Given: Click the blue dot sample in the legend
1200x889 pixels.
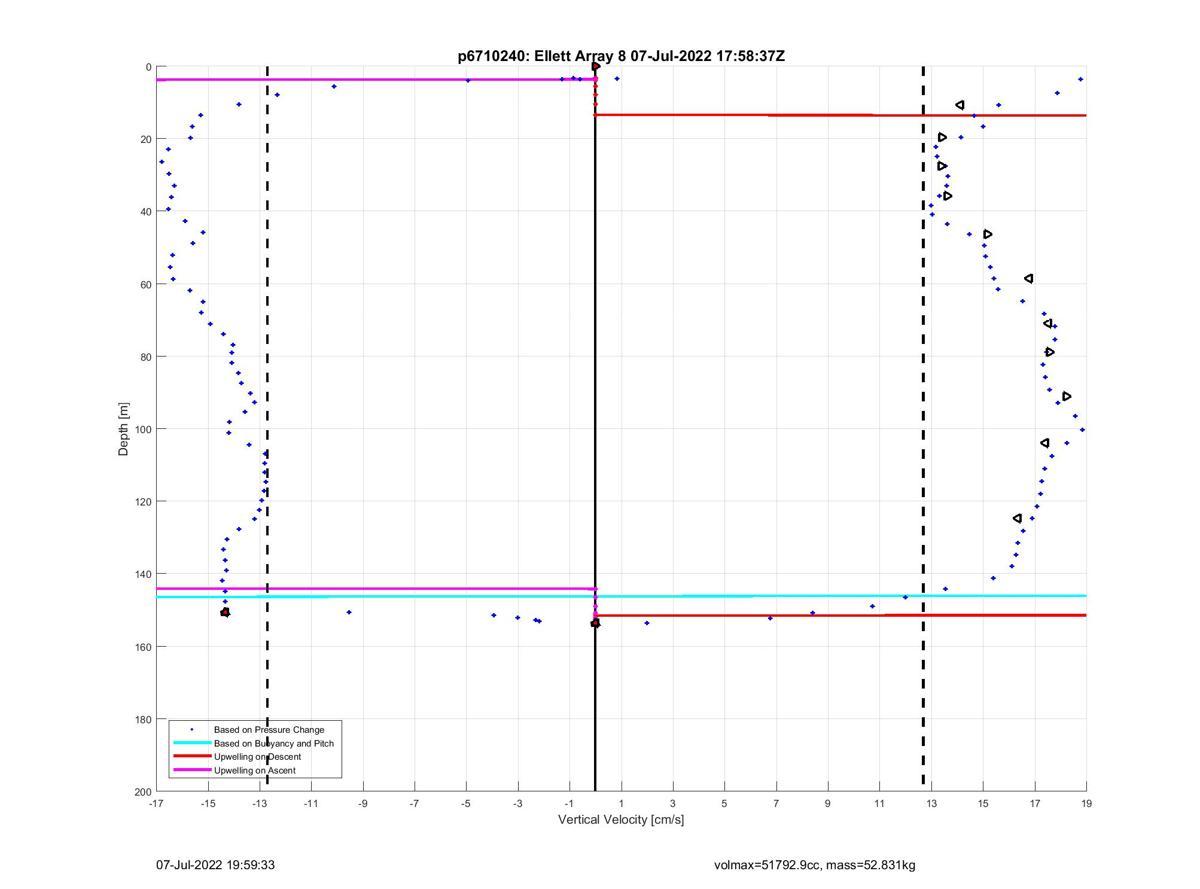Looking at the screenshot, I should (191, 729).
